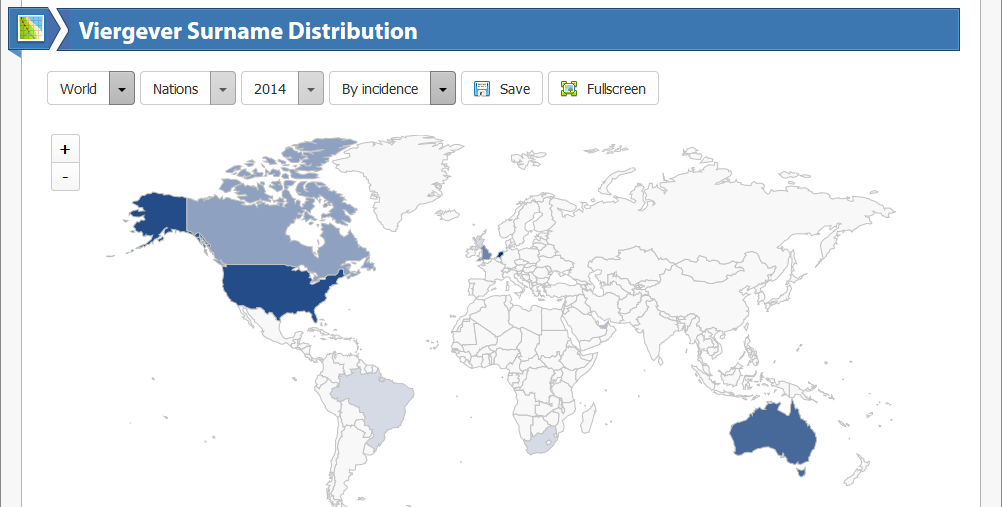
Task: Open the 2014 year dropdown
Action: click(282, 88)
